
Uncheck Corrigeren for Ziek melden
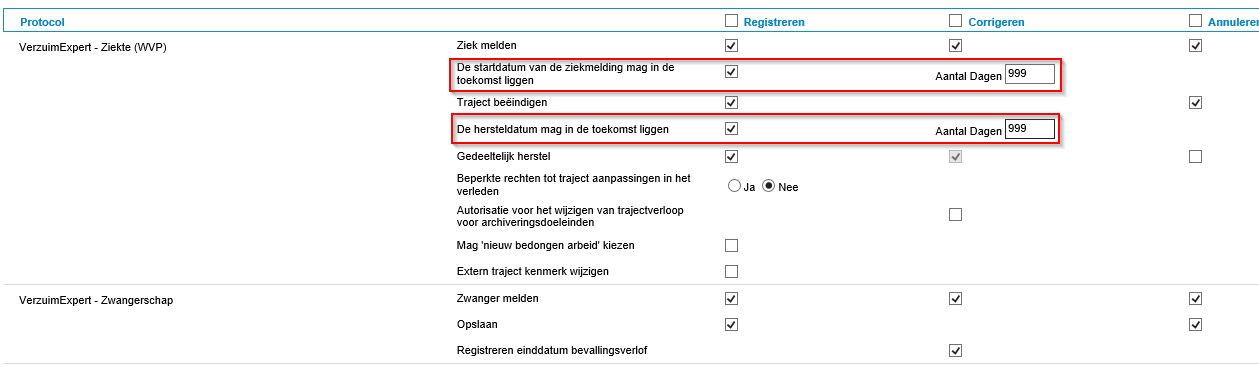956,45
